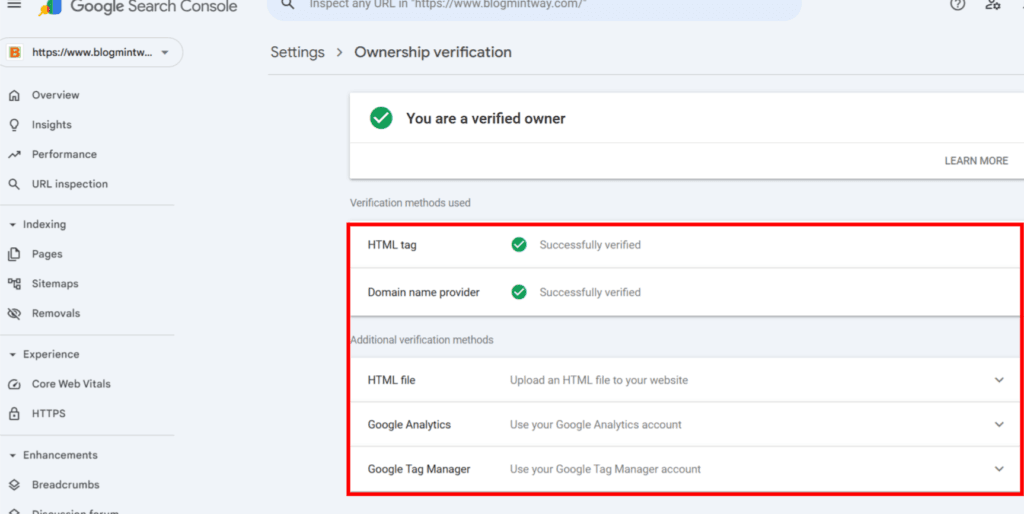1024x514 pixels.
Task: Click the Domain name provider label
Action: 423,292
